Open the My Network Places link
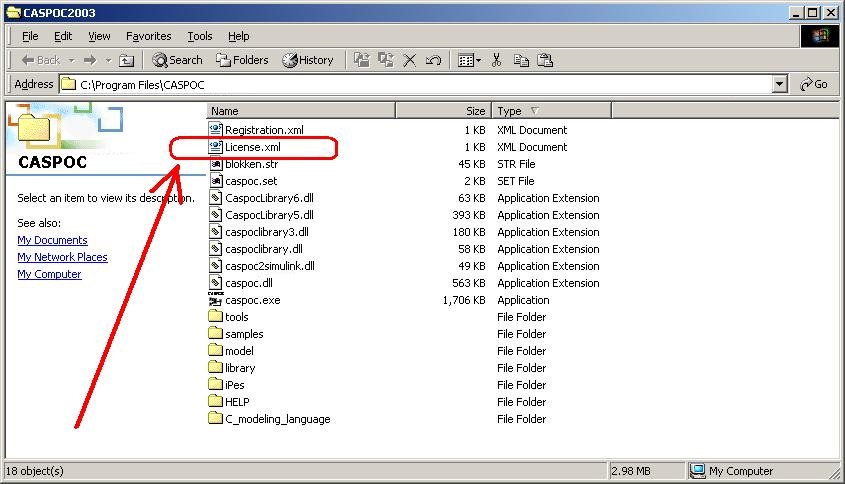 pos(63,257)
